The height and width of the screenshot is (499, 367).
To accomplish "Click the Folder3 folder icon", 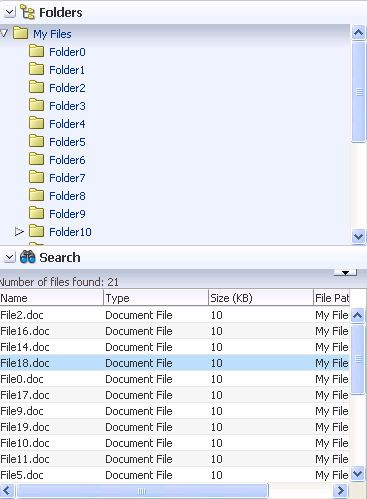I will click(x=36, y=105).
